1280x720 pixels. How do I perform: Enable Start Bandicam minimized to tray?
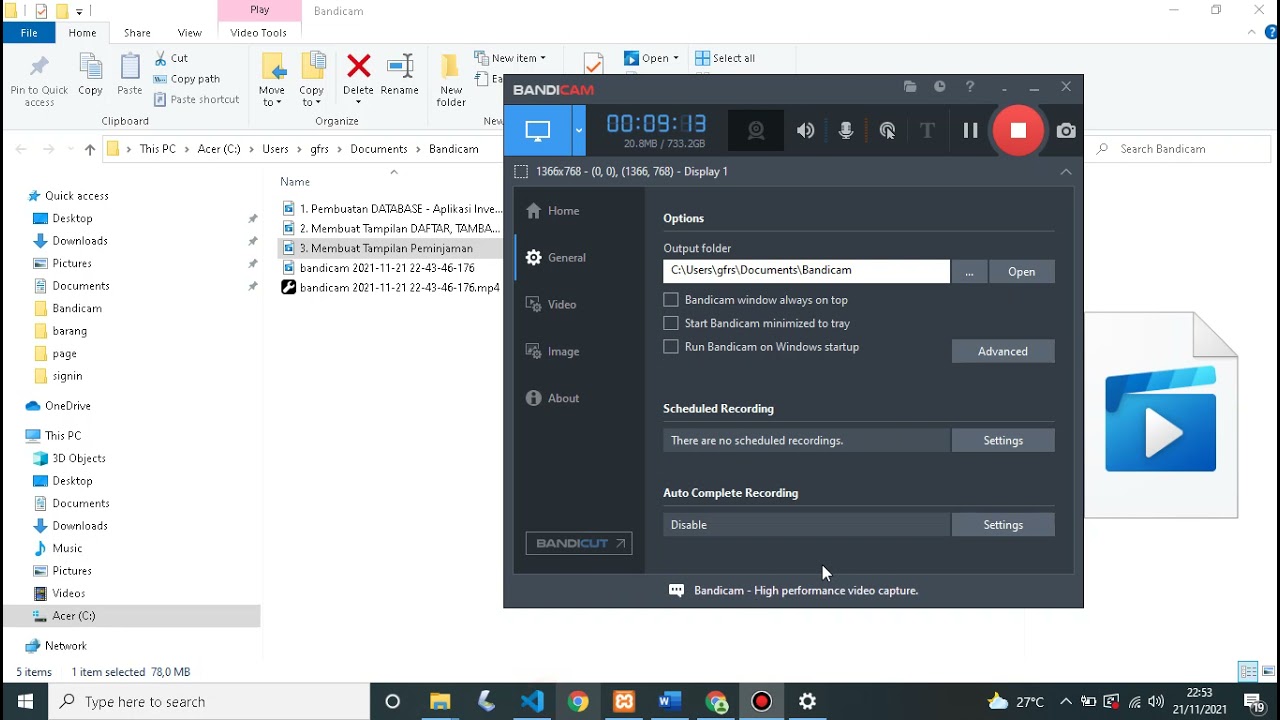(x=671, y=323)
